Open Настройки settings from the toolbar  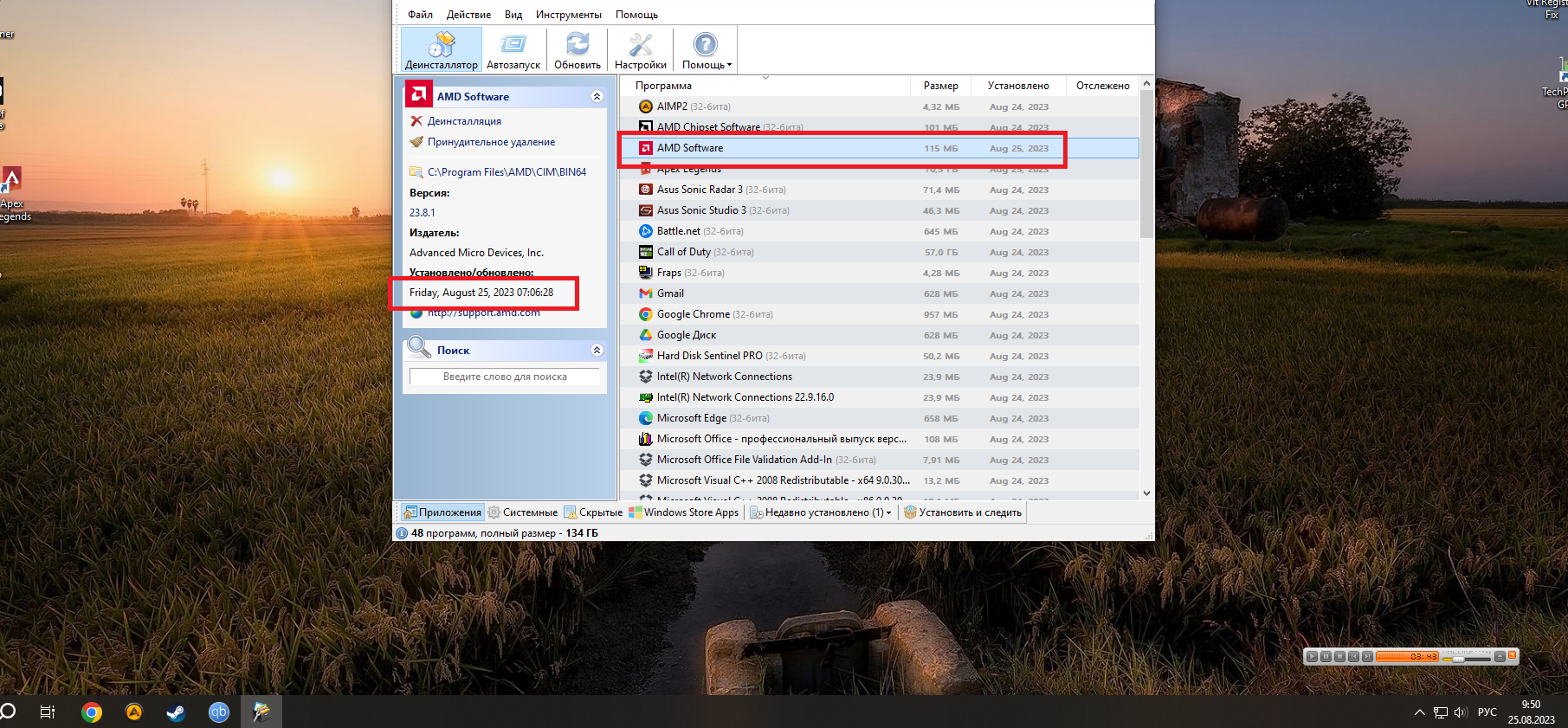(x=641, y=50)
